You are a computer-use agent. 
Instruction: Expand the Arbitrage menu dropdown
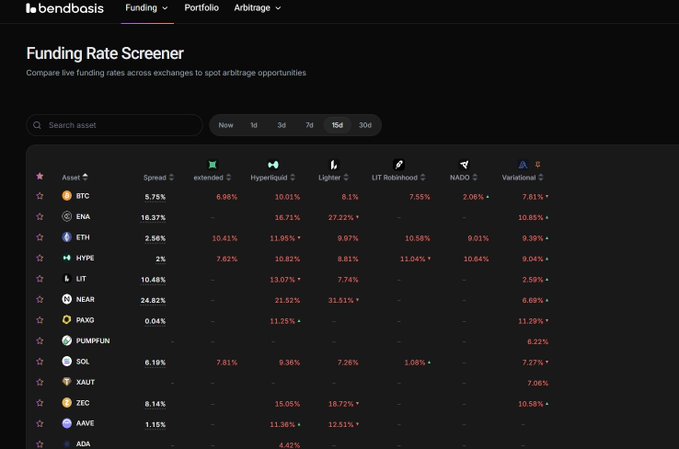point(258,8)
